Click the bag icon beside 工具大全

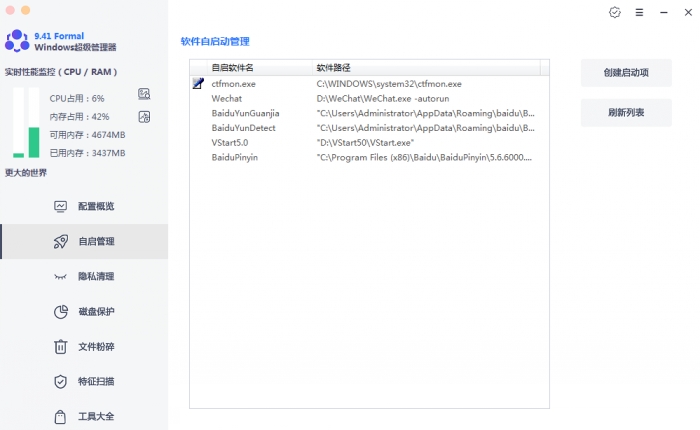point(60,417)
